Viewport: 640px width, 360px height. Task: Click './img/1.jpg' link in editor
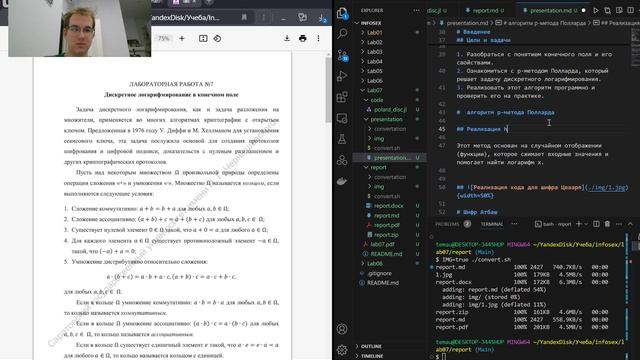tap(606, 187)
